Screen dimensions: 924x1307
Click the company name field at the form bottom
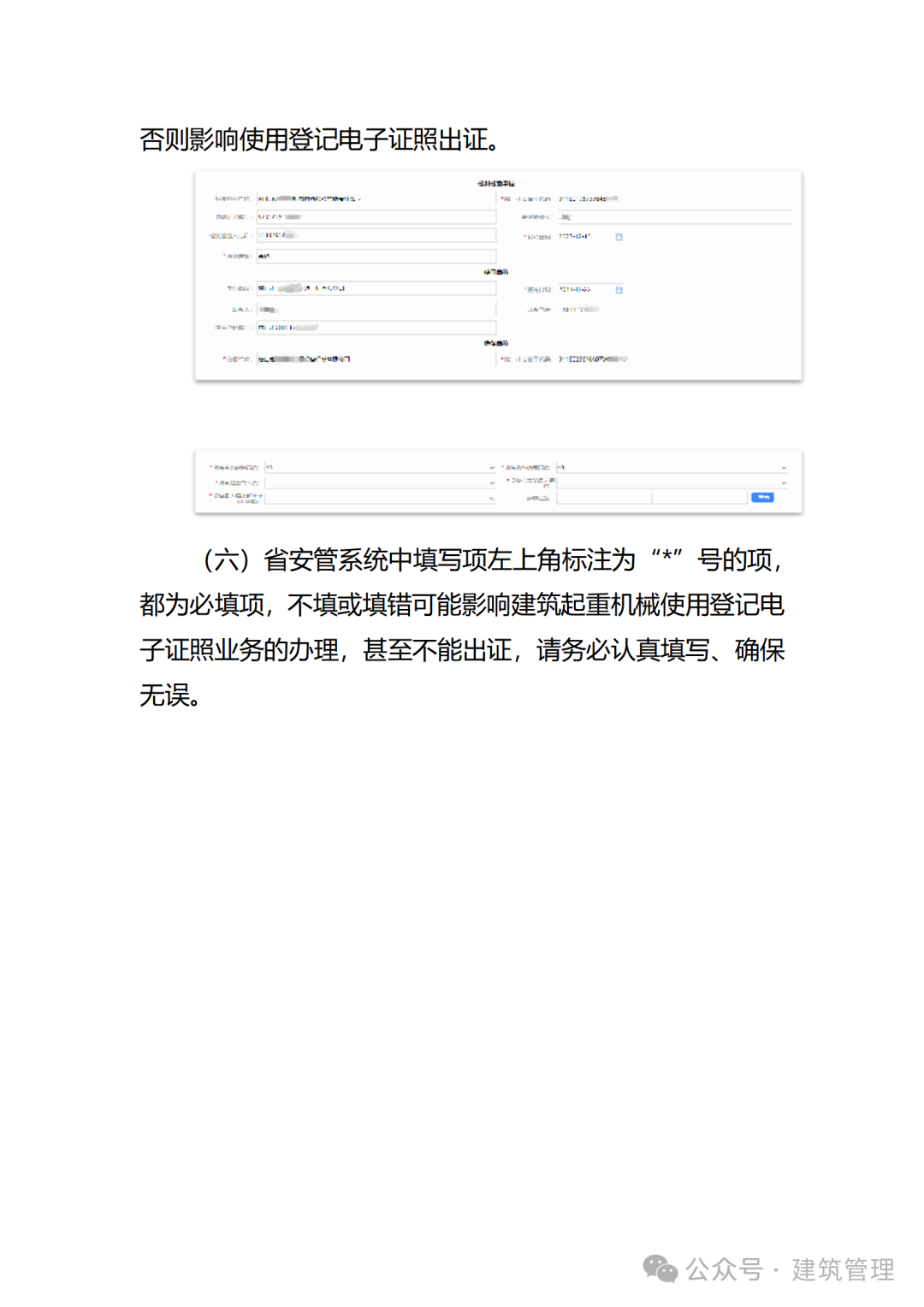pyautogui.click(x=376, y=359)
